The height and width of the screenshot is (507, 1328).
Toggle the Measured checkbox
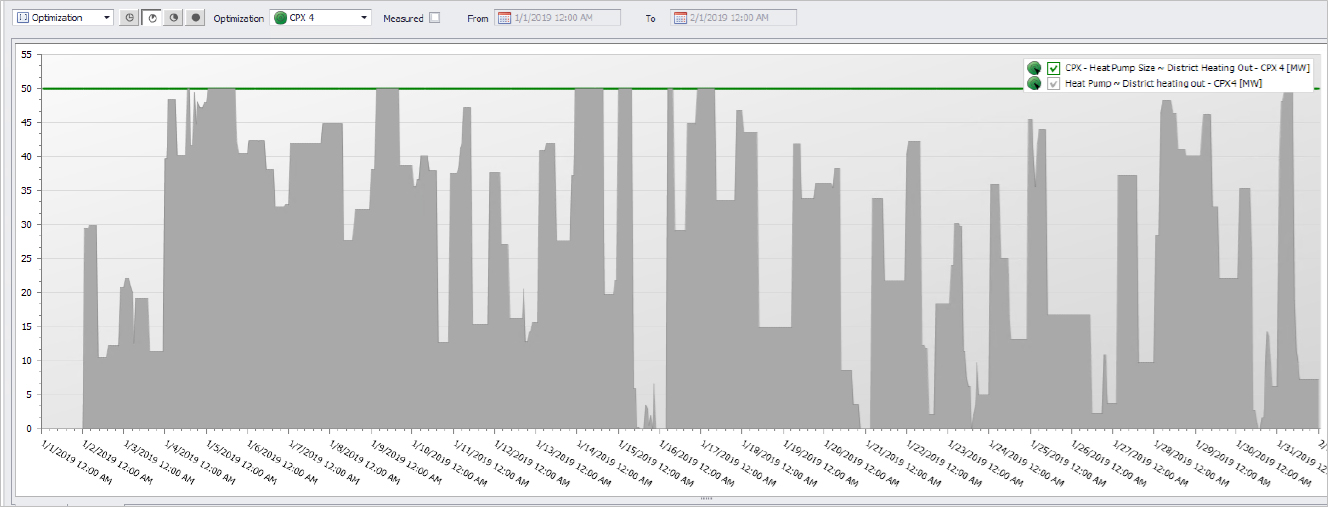pos(434,17)
